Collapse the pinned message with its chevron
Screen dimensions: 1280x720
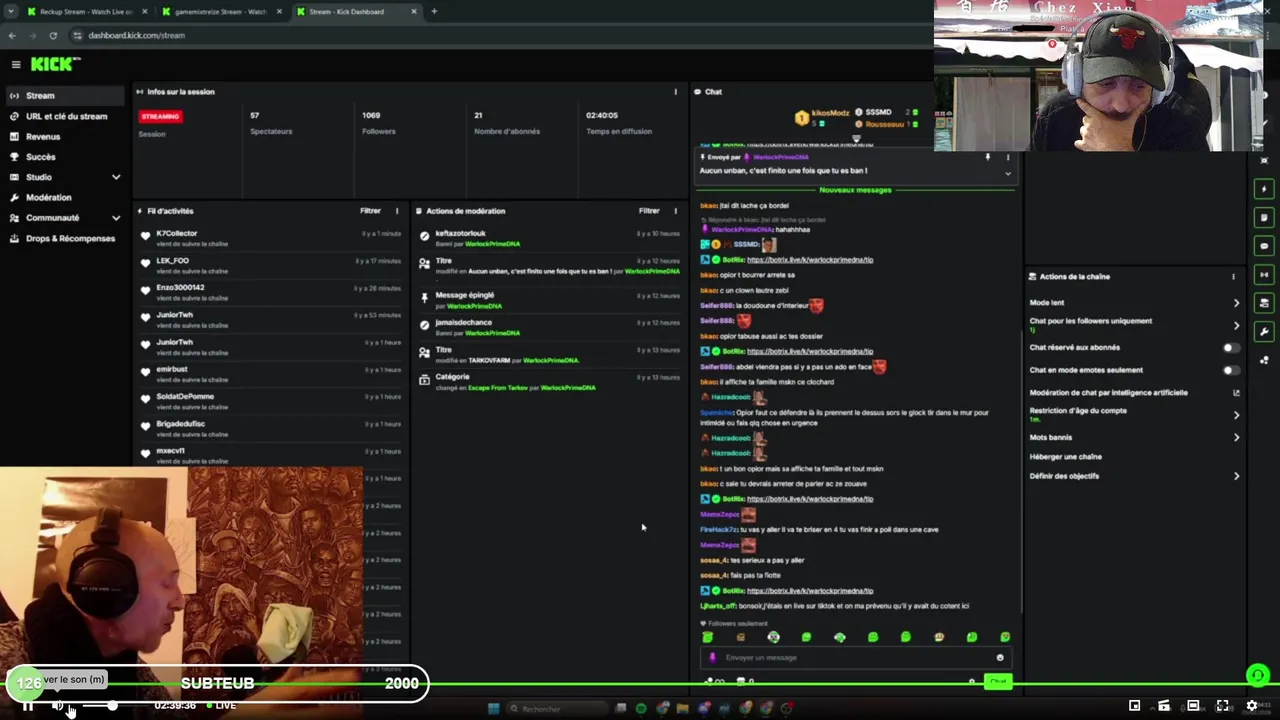pyautogui.click(x=1008, y=173)
